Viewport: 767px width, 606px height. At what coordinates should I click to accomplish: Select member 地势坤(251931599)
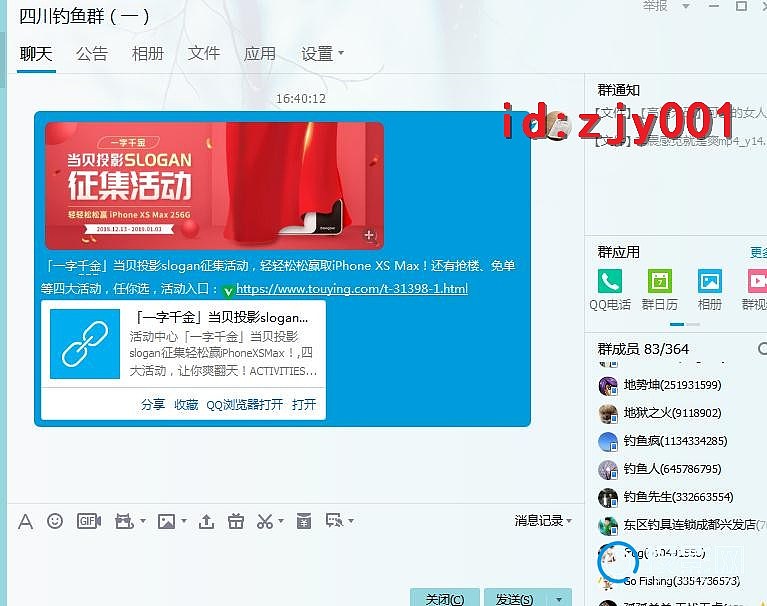click(672, 385)
